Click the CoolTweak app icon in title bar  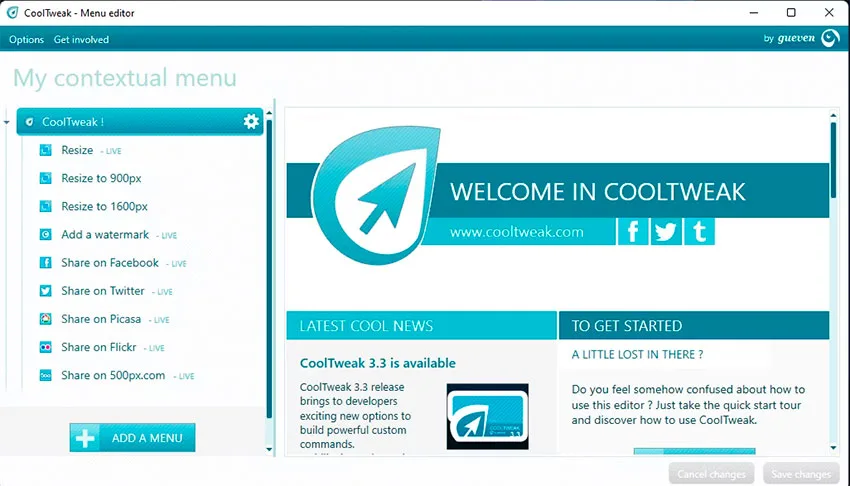(12, 12)
